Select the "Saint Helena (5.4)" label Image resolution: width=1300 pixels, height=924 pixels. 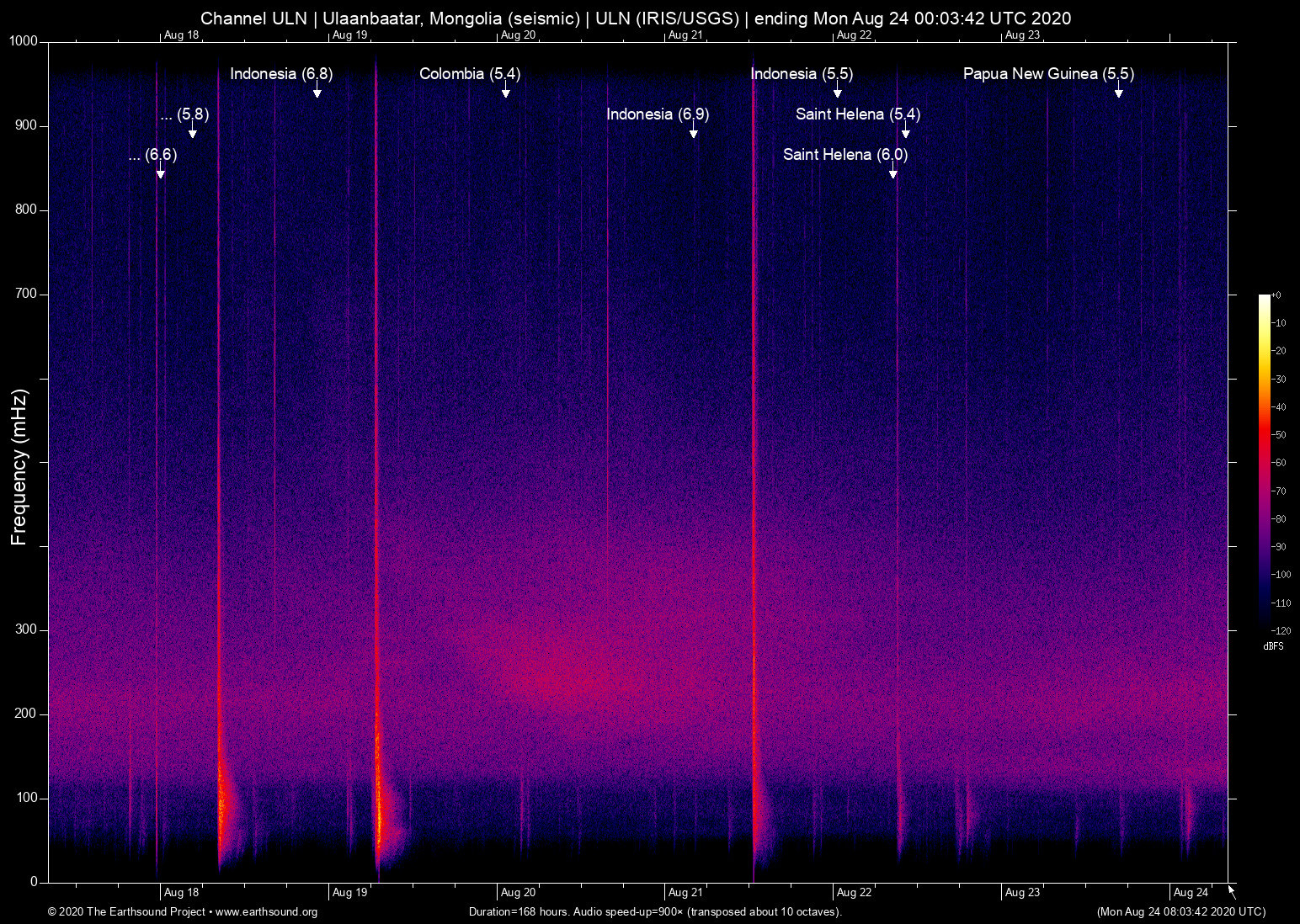click(858, 114)
